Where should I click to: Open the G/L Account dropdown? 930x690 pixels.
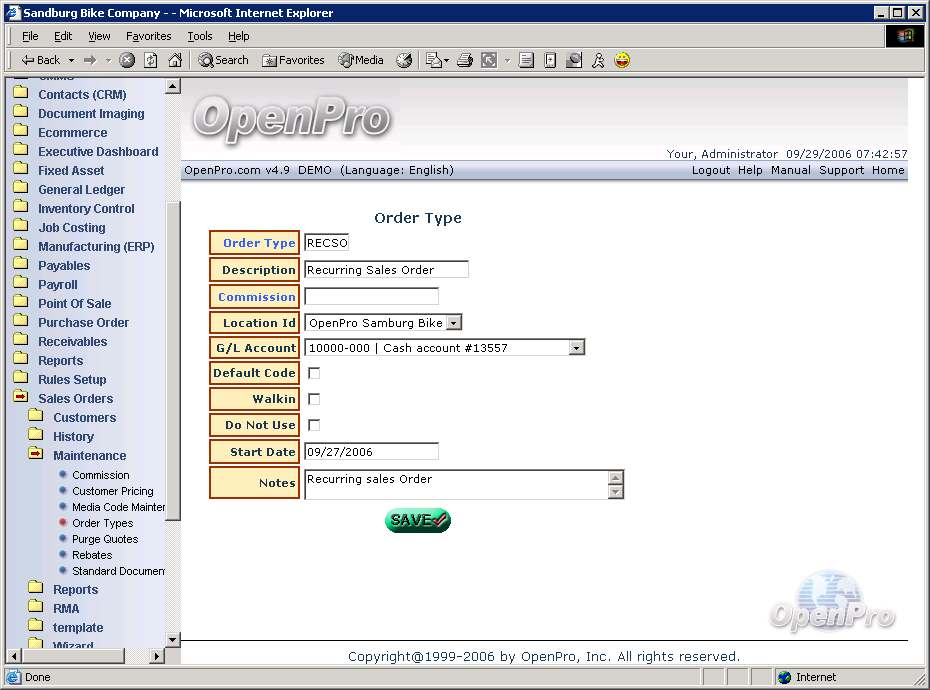click(576, 348)
